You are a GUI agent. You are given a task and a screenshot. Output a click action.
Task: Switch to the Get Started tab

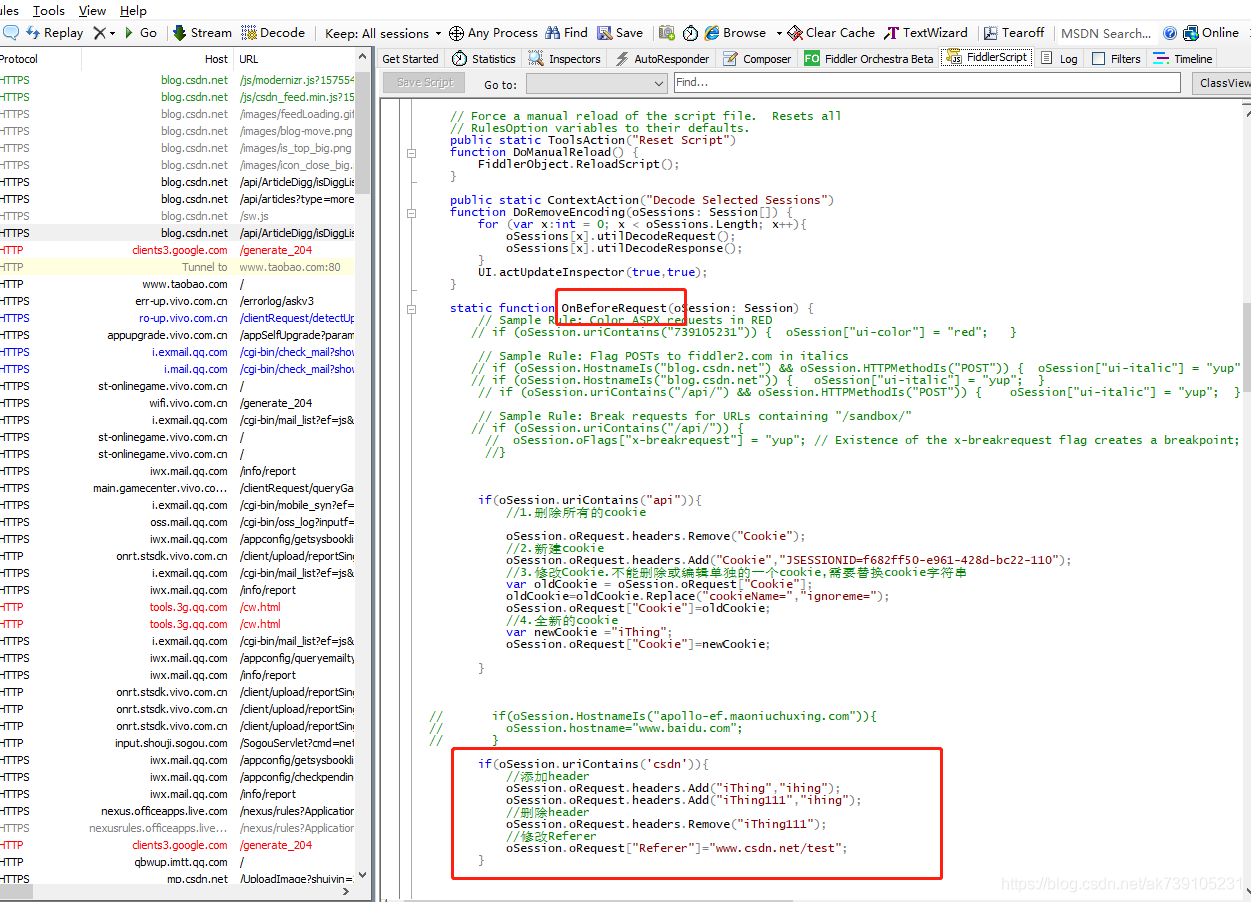(x=410, y=59)
